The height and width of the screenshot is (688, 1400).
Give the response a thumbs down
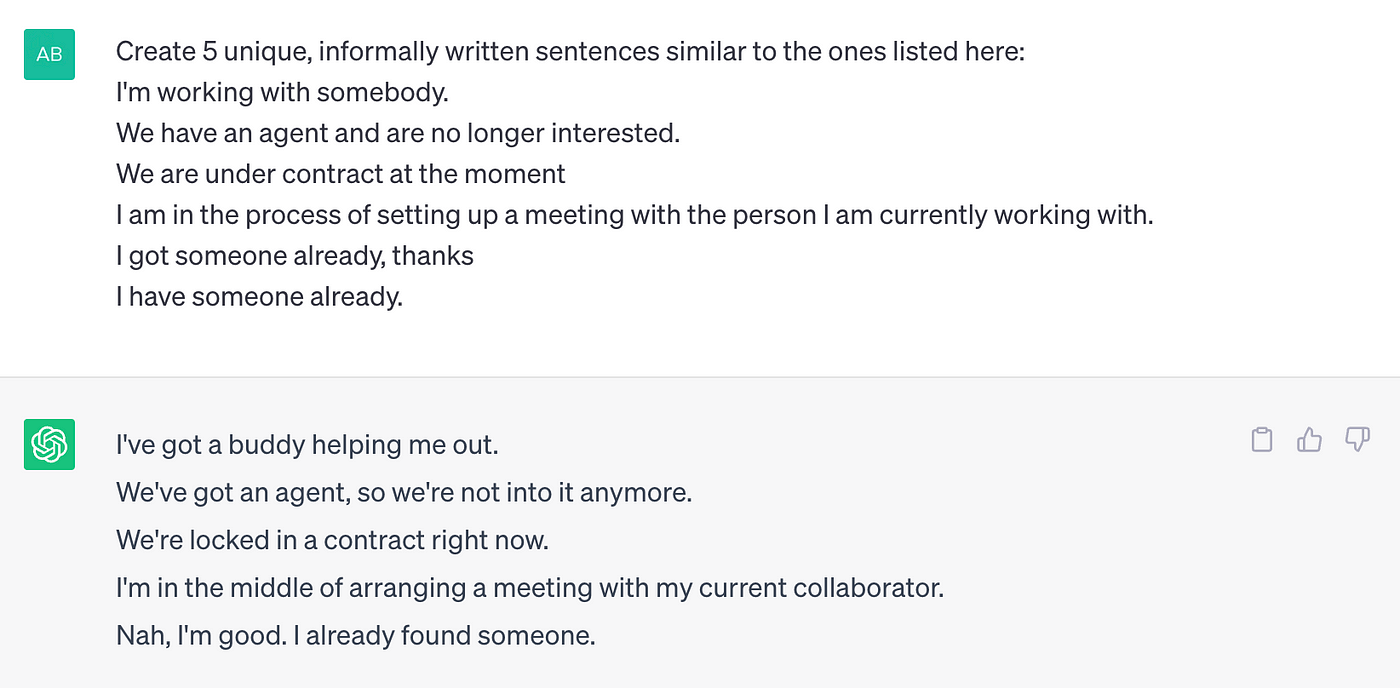(1357, 439)
